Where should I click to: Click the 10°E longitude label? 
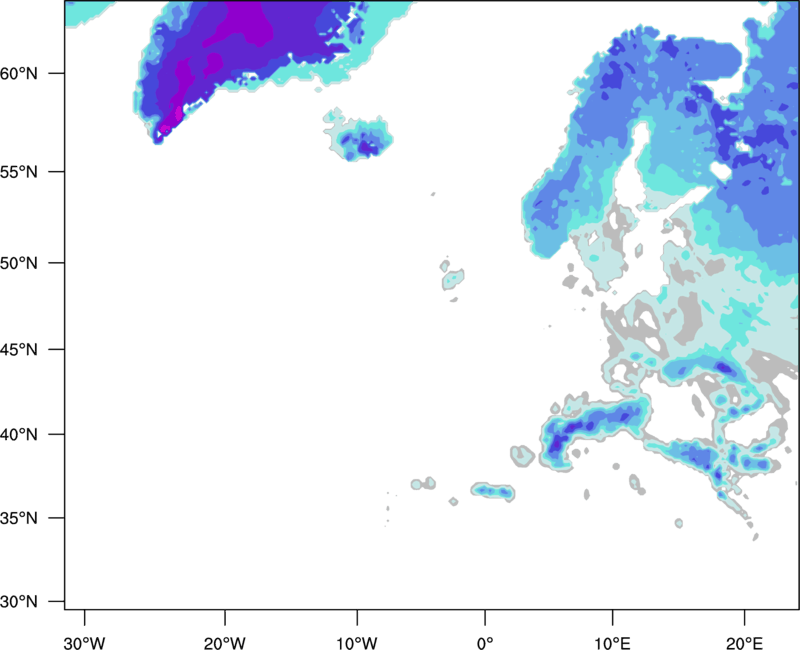(x=612, y=643)
